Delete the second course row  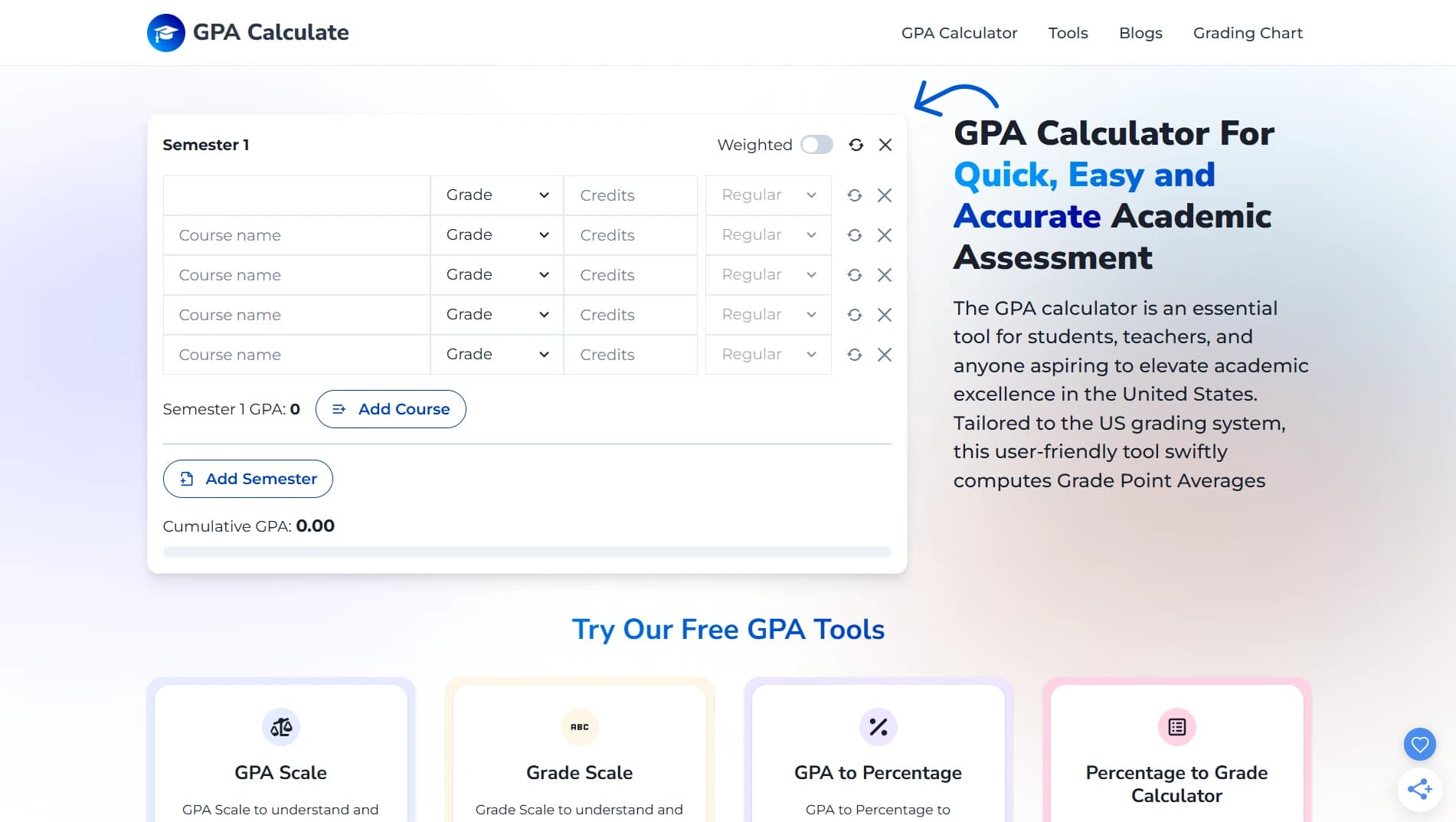point(885,235)
